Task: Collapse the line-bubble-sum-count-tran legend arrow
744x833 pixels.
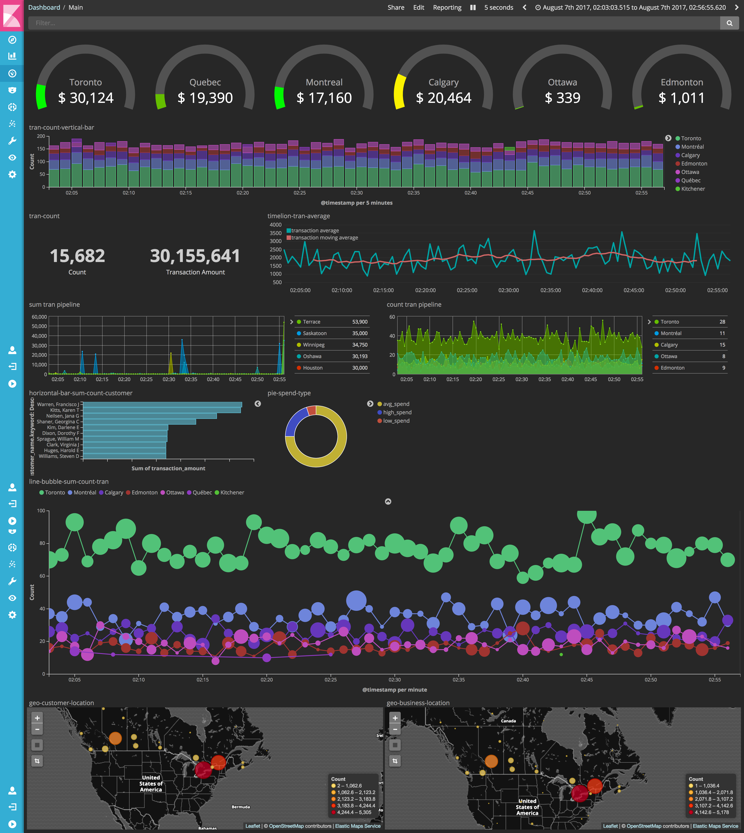Action: pos(388,502)
